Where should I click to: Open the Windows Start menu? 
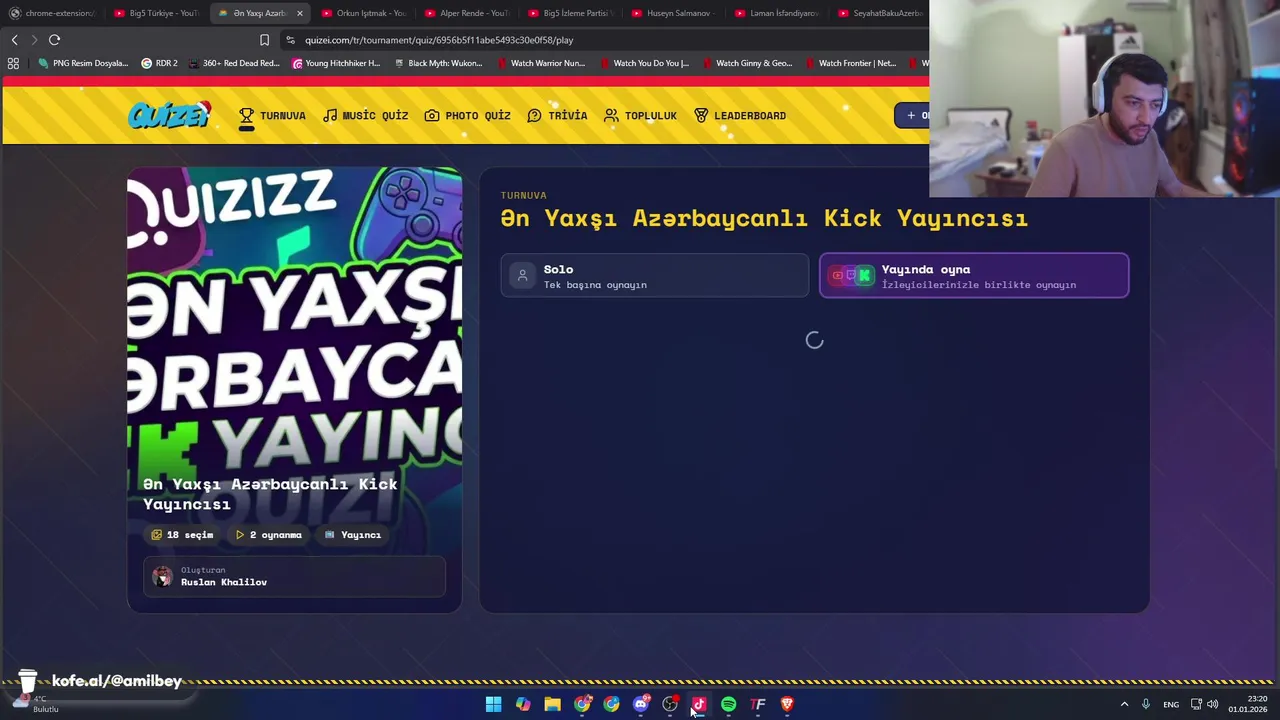(493, 704)
